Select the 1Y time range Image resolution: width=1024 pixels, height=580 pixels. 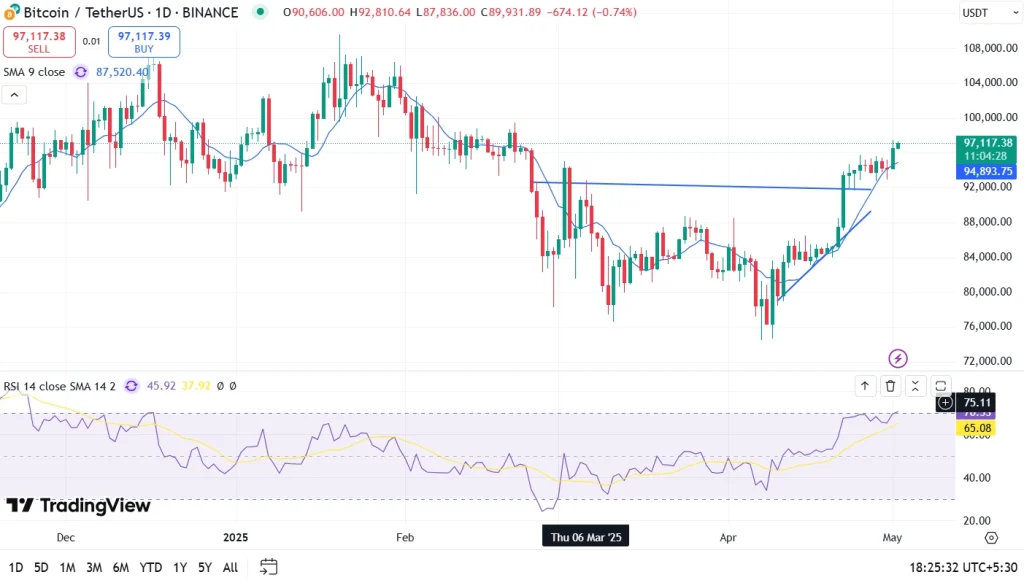[180, 567]
